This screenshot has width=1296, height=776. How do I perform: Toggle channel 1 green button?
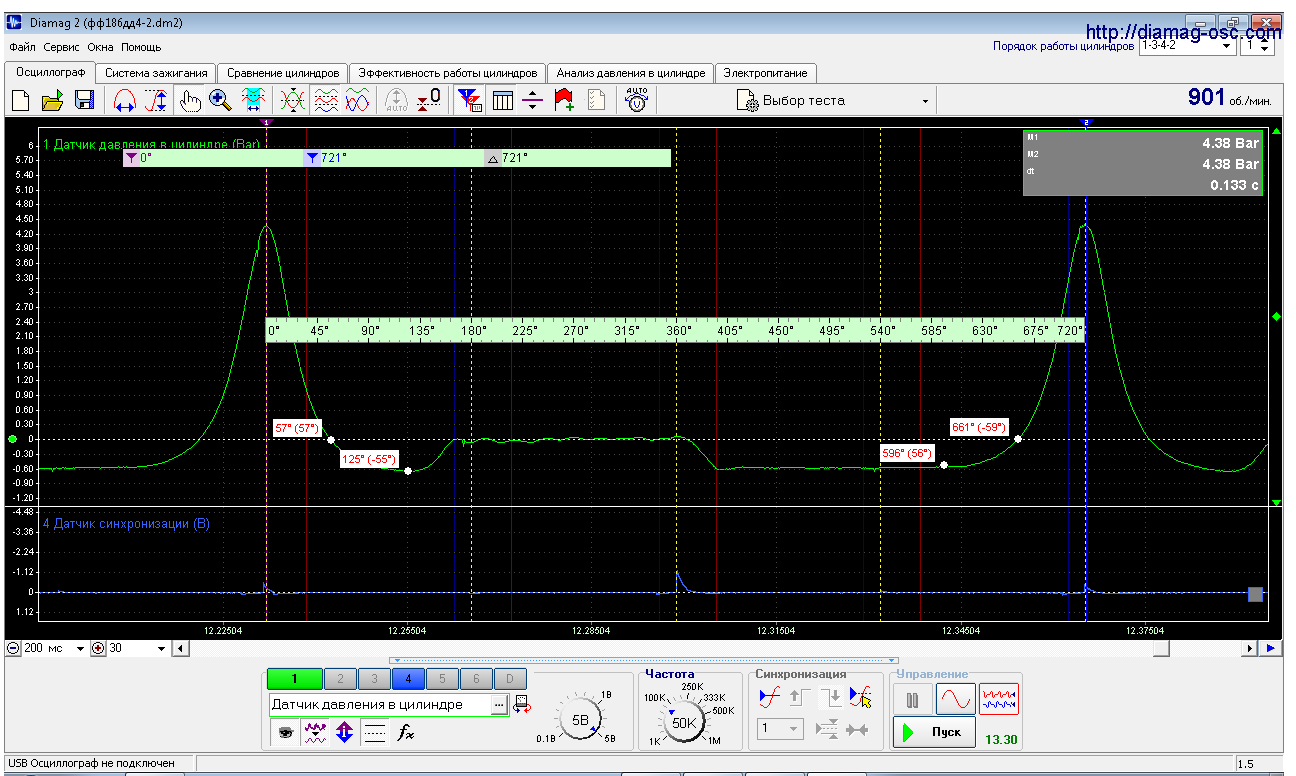click(x=295, y=679)
